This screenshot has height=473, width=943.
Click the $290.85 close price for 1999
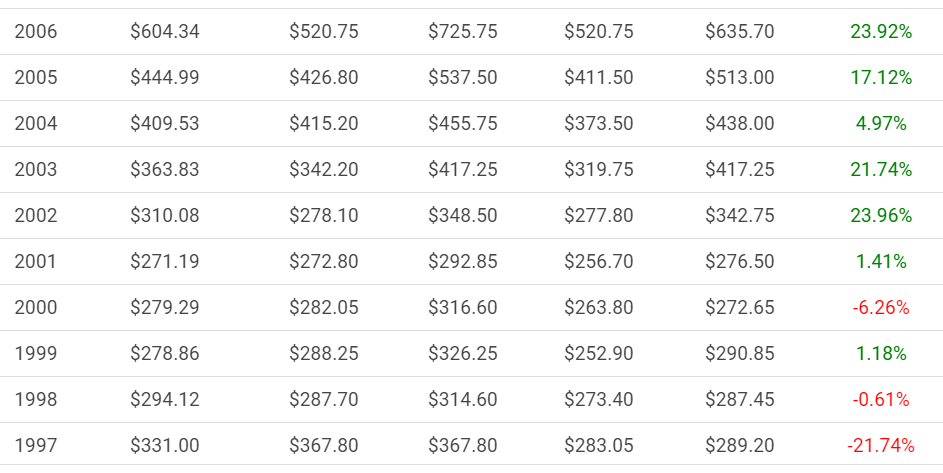[x=740, y=353]
